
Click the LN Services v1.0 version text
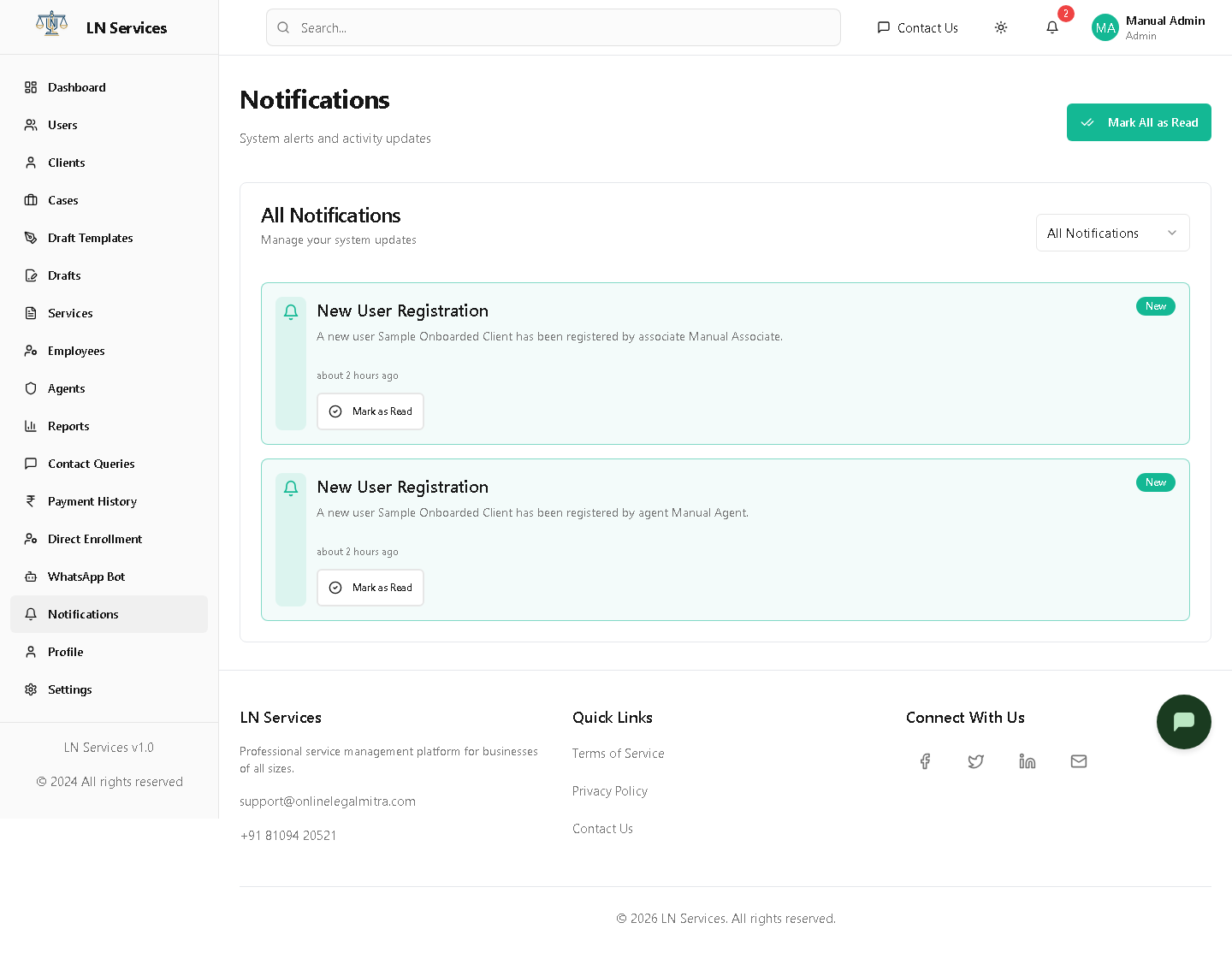(109, 748)
